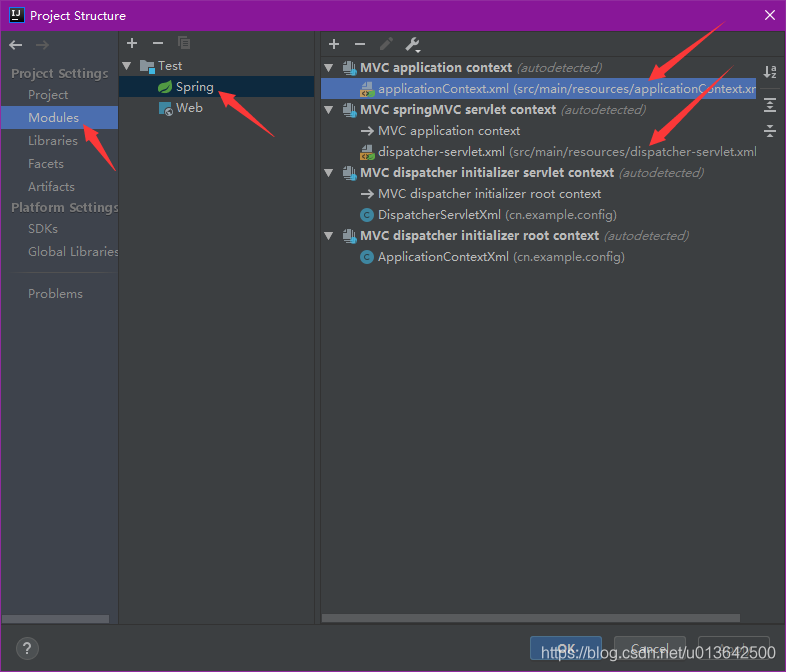Viewport: 786px width, 672px height.
Task: Click the IntelliJ IDEA logo in title bar
Action: pyautogui.click(x=17, y=15)
